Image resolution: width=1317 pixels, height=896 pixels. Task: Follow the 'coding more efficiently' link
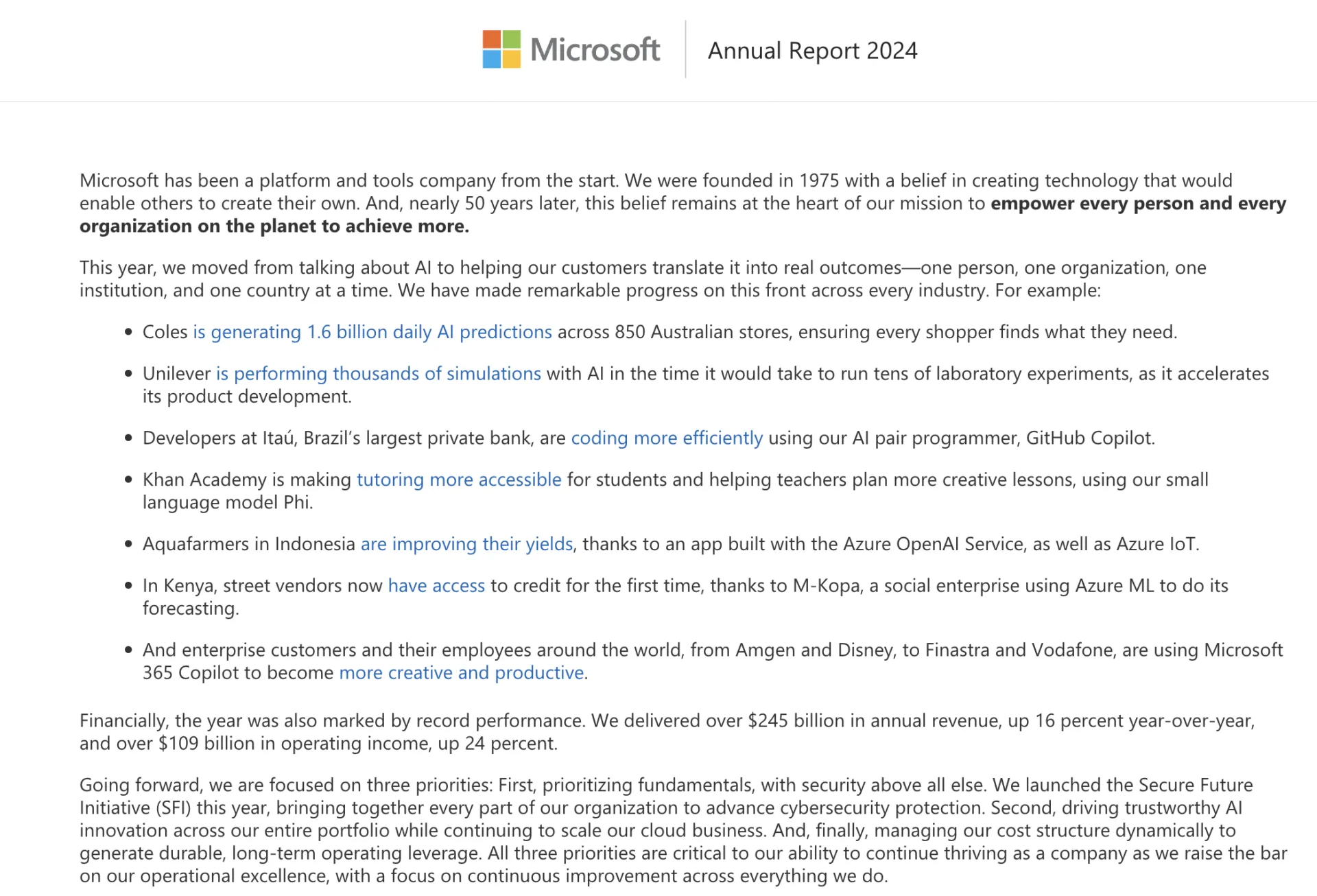point(667,438)
